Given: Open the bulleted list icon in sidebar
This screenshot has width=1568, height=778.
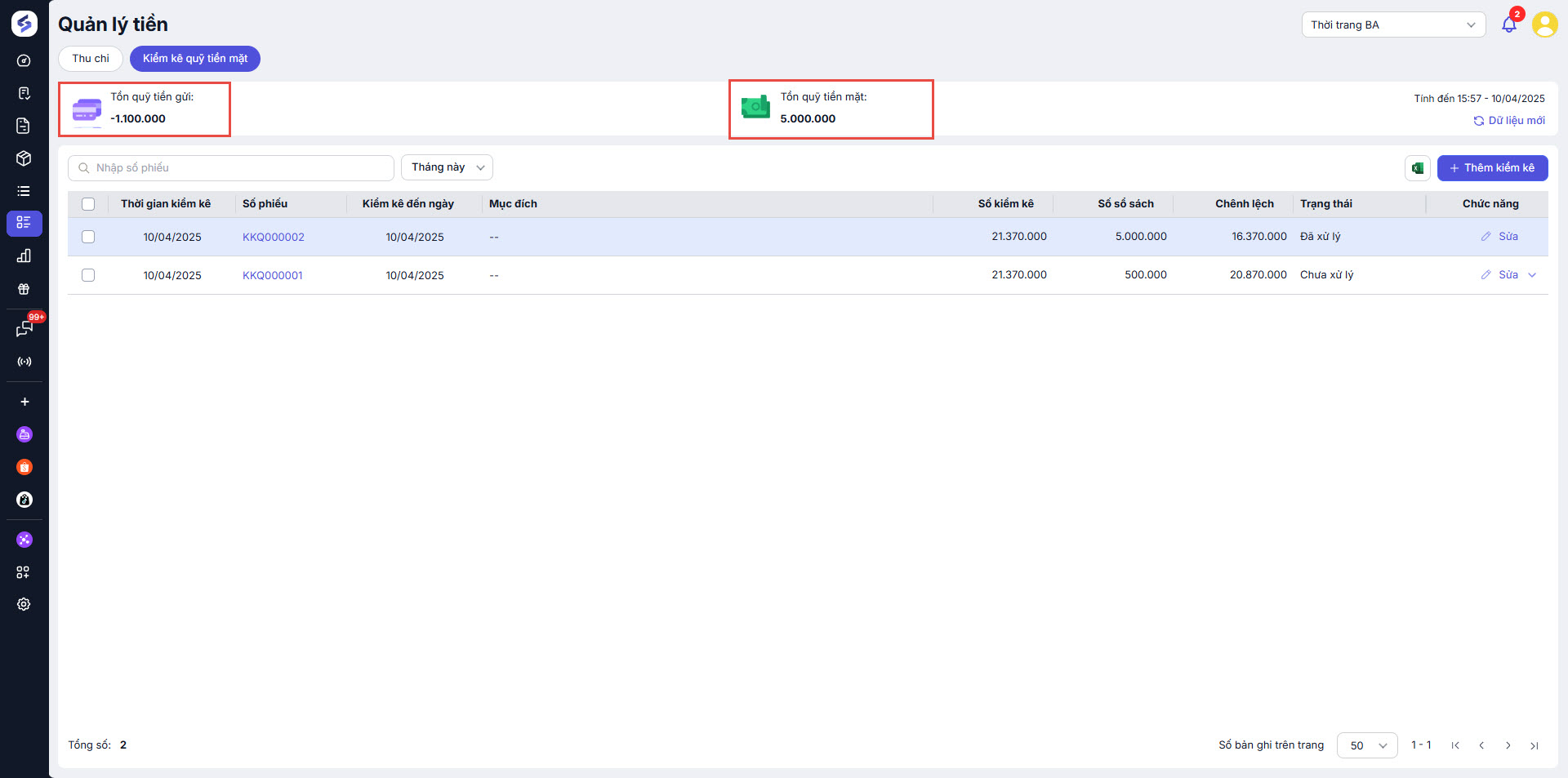Looking at the screenshot, I should pos(24,191).
